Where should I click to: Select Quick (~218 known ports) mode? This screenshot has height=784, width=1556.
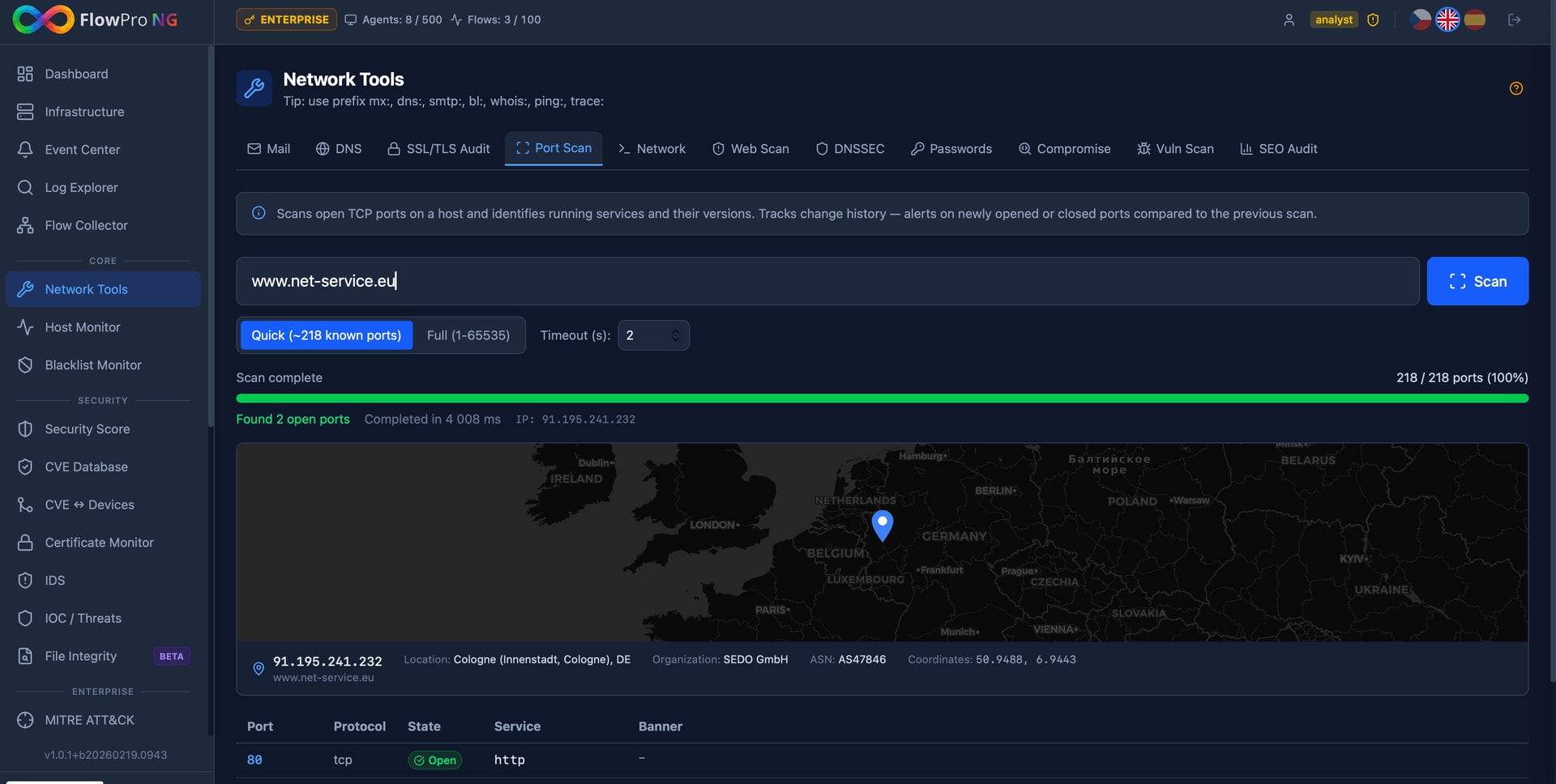click(326, 335)
